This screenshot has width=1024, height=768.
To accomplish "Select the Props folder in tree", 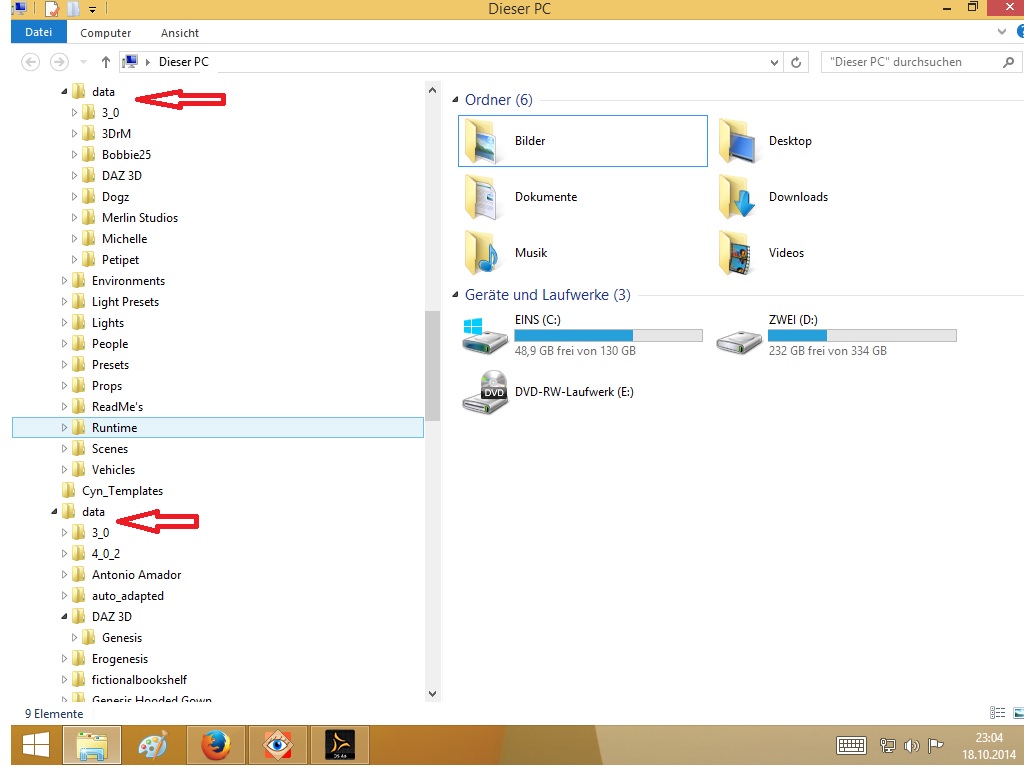I will coord(106,386).
